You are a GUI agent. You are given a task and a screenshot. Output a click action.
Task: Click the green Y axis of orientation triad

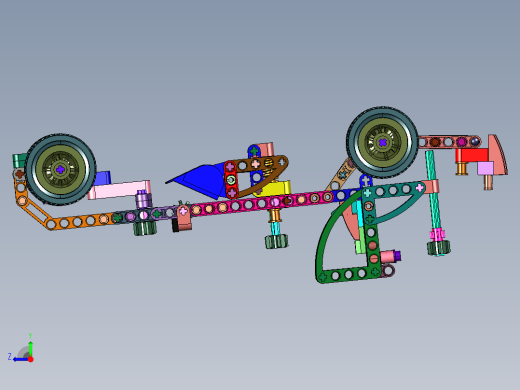[30, 348]
